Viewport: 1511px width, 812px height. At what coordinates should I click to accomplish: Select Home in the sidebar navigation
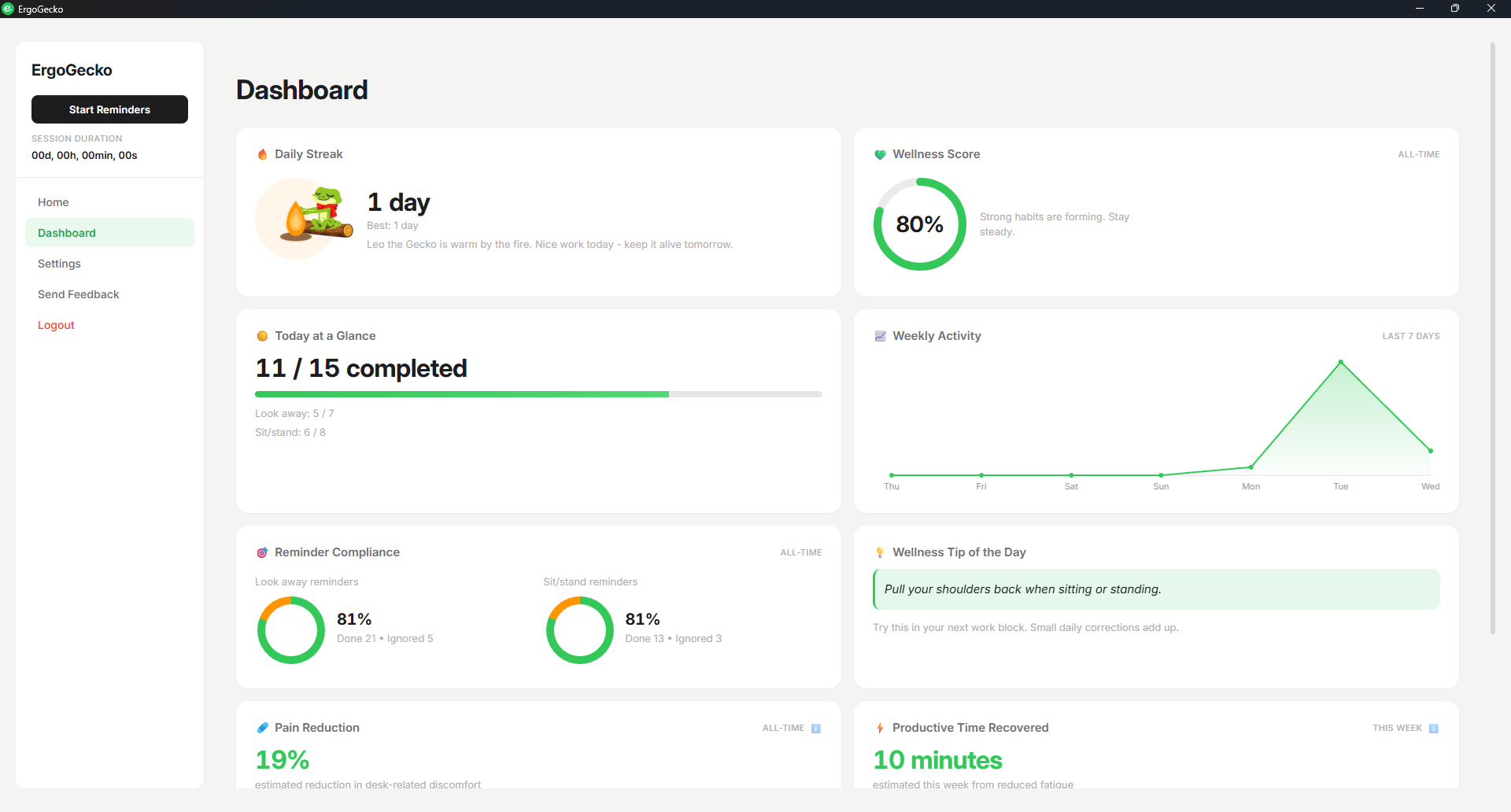pyautogui.click(x=53, y=202)
